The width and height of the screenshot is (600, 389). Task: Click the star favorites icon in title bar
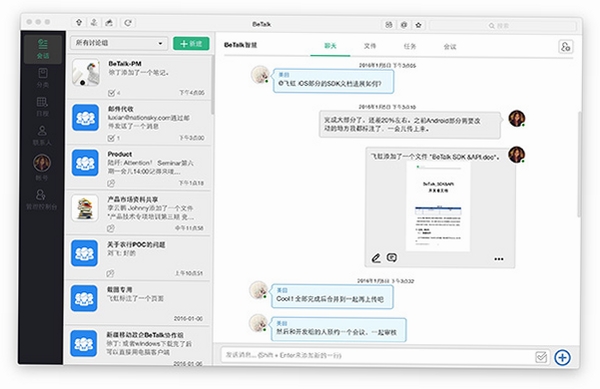click(418, 25)
